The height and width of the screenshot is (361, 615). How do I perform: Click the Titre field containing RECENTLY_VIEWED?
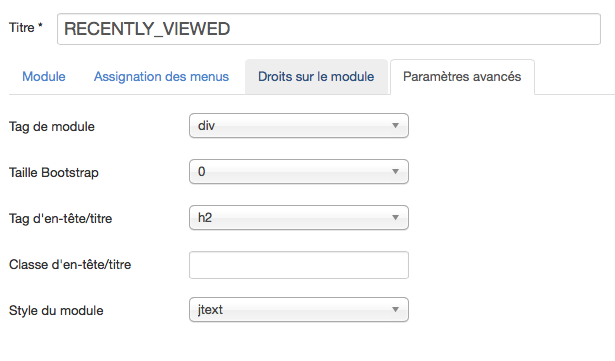(x=329, y=29)
